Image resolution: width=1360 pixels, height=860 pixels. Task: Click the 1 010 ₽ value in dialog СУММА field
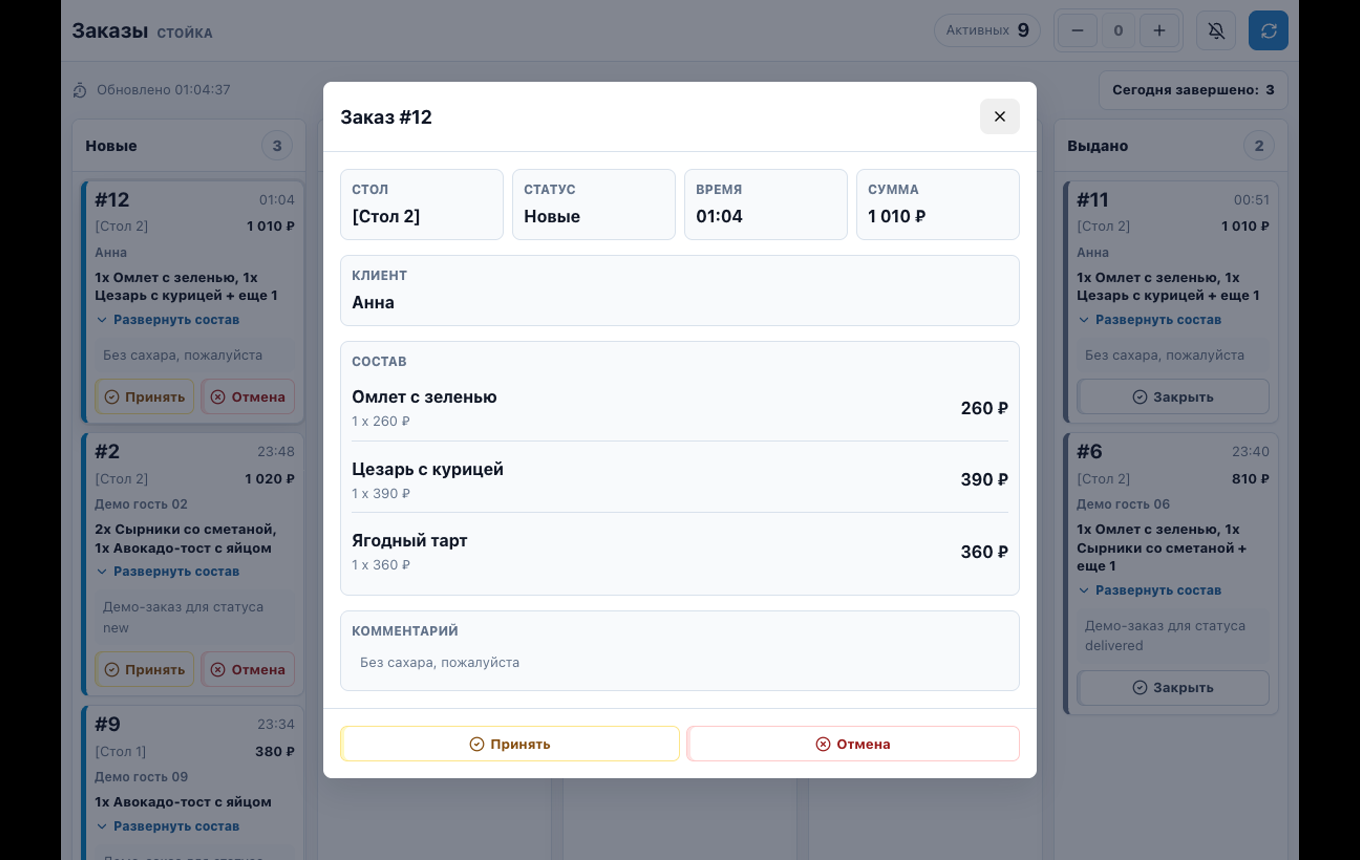tap(897, 217)
